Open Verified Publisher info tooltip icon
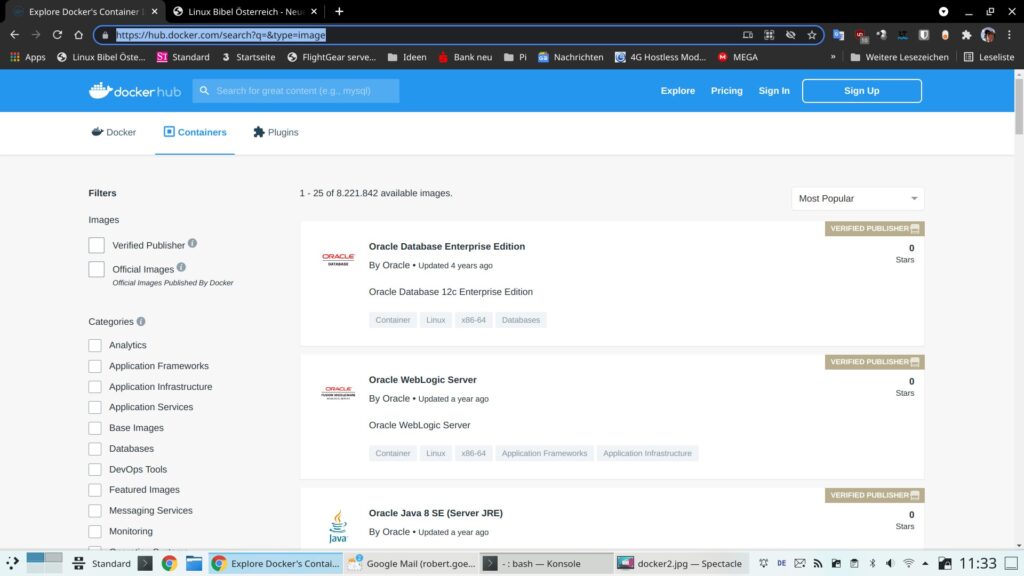Viewport: 1024px width, 576px height. (193, 243)
